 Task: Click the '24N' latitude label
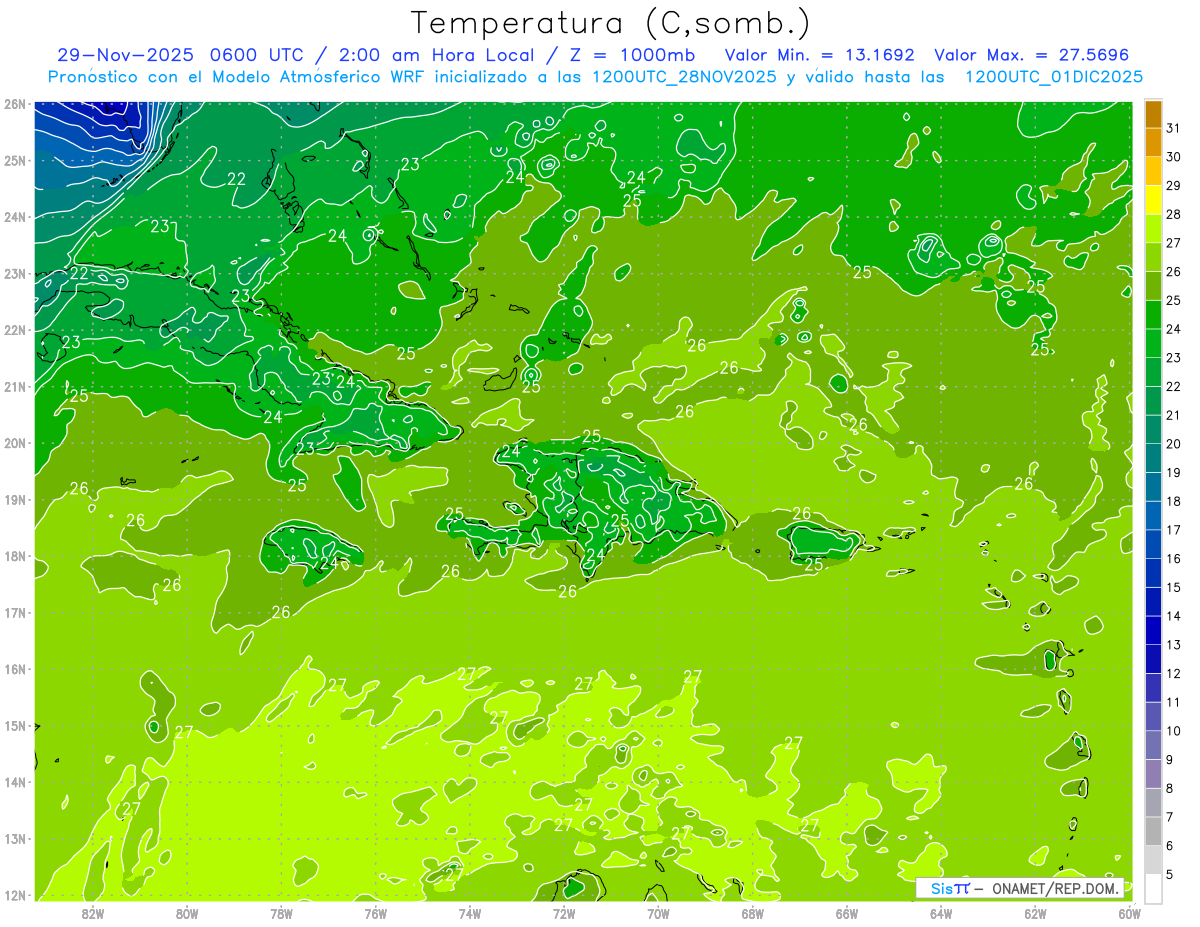coord(14,217)
